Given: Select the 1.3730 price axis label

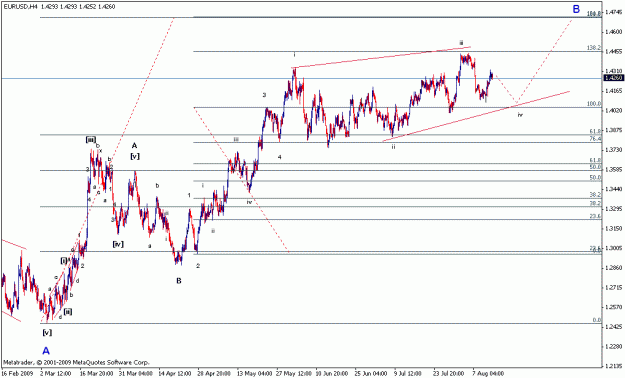Looking at the screenshot, I should pyautogui.click(x=613, y=150).
